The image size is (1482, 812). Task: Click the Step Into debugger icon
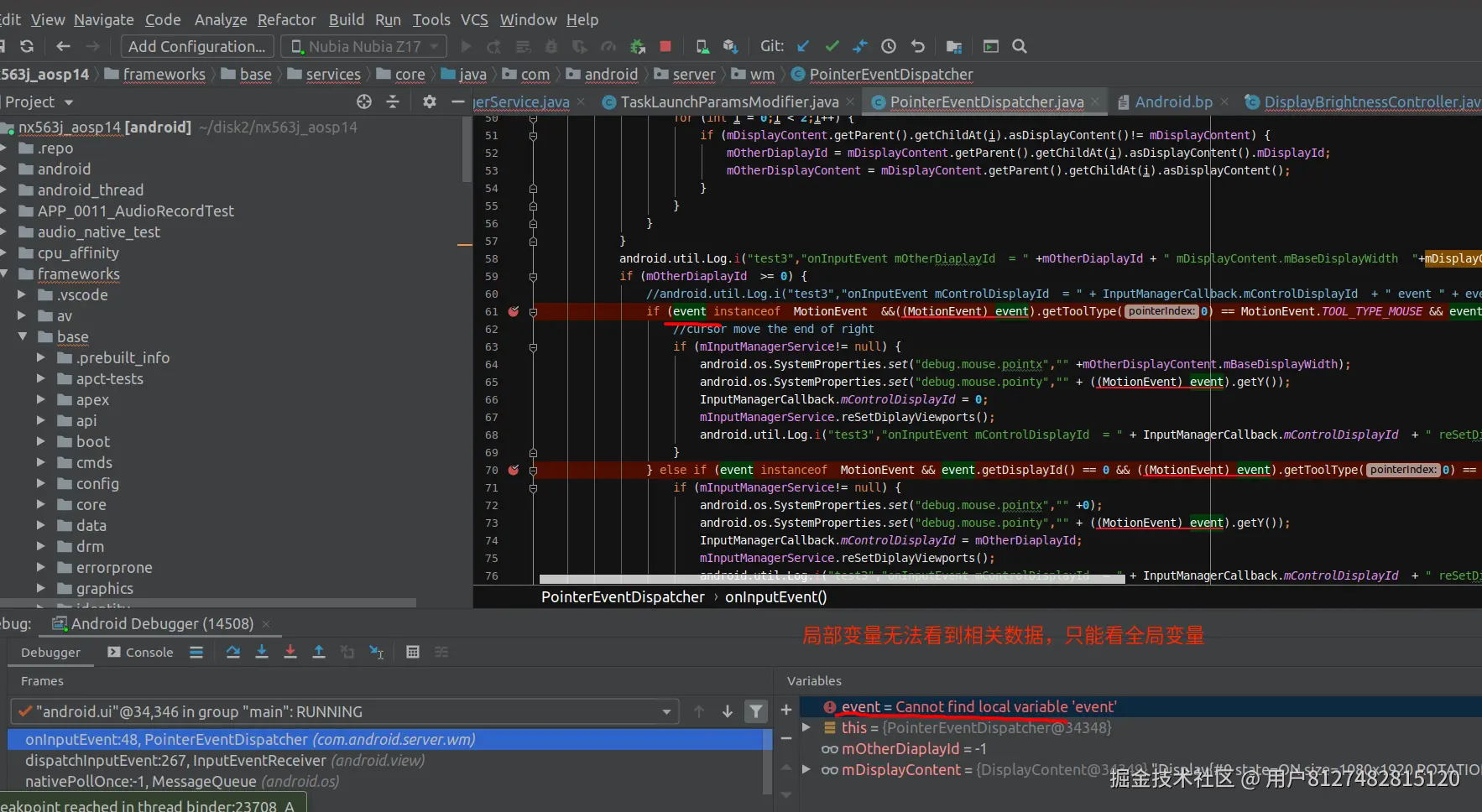click(x=262, y=652)
